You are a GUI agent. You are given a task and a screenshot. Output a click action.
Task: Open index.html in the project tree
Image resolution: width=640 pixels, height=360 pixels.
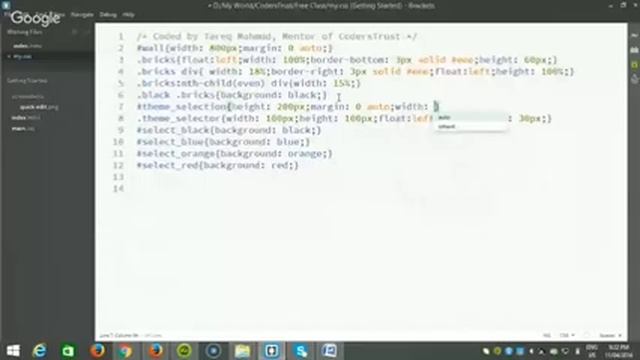click(26, 118)
